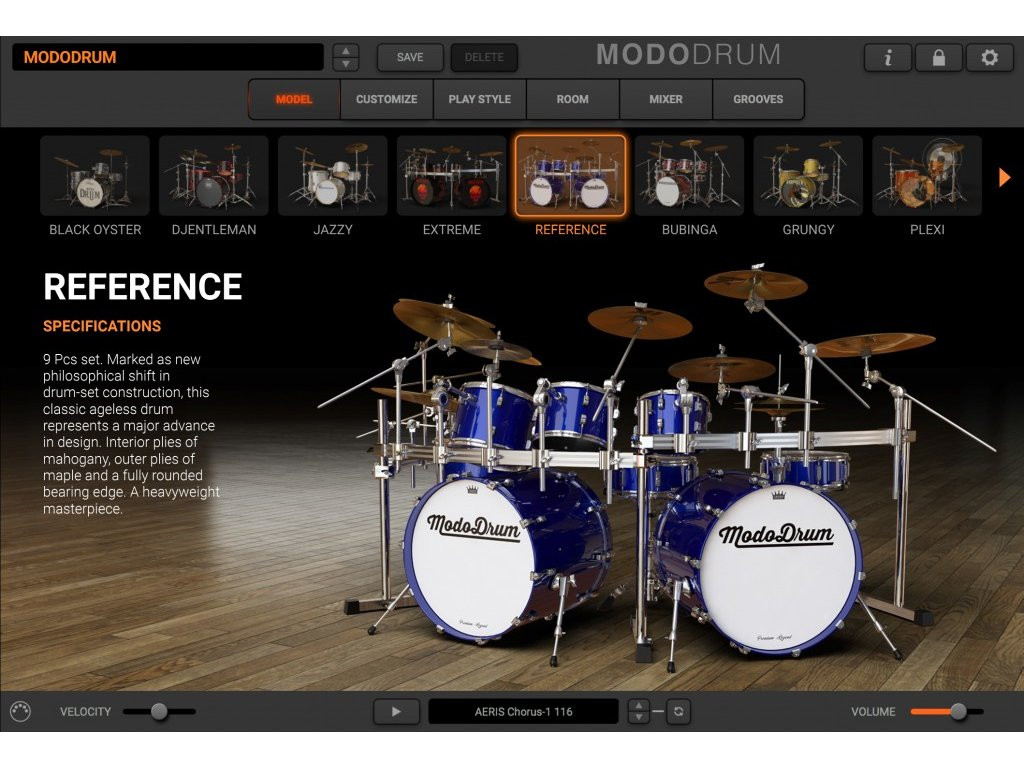
Task: Click the groove down arrow stepper
Action: 637,717
